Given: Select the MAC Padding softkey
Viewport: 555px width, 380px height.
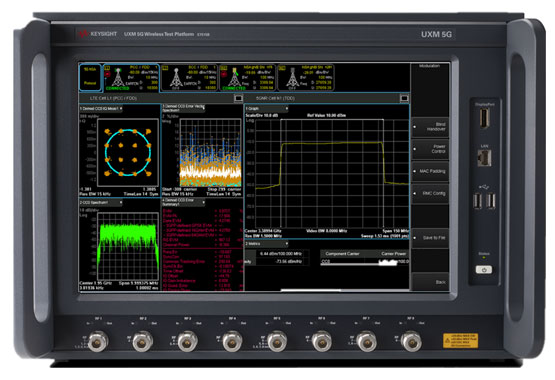Looking at the screenshot, I should [430, 171].
